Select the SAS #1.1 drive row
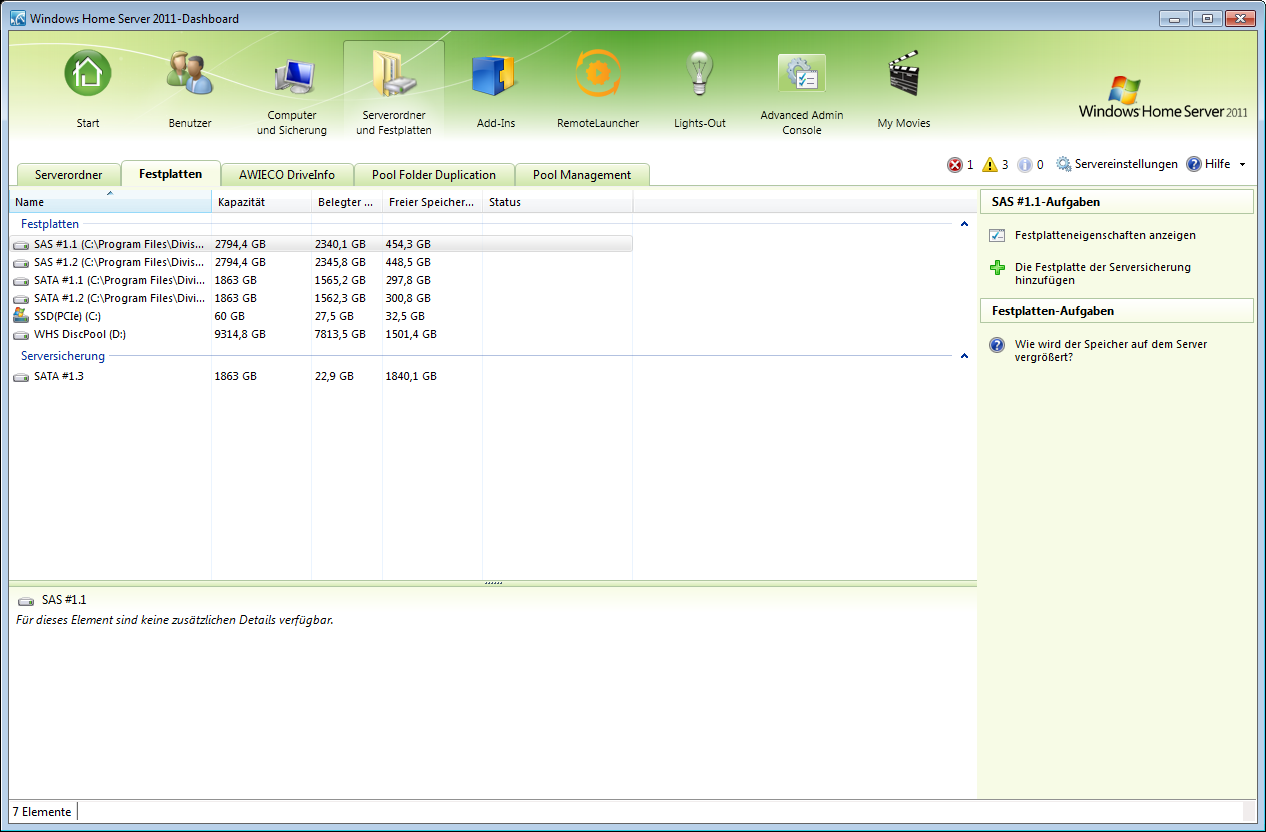Image resolution: width=1266 pixels, height=832 pixels. tap(321, 244)
